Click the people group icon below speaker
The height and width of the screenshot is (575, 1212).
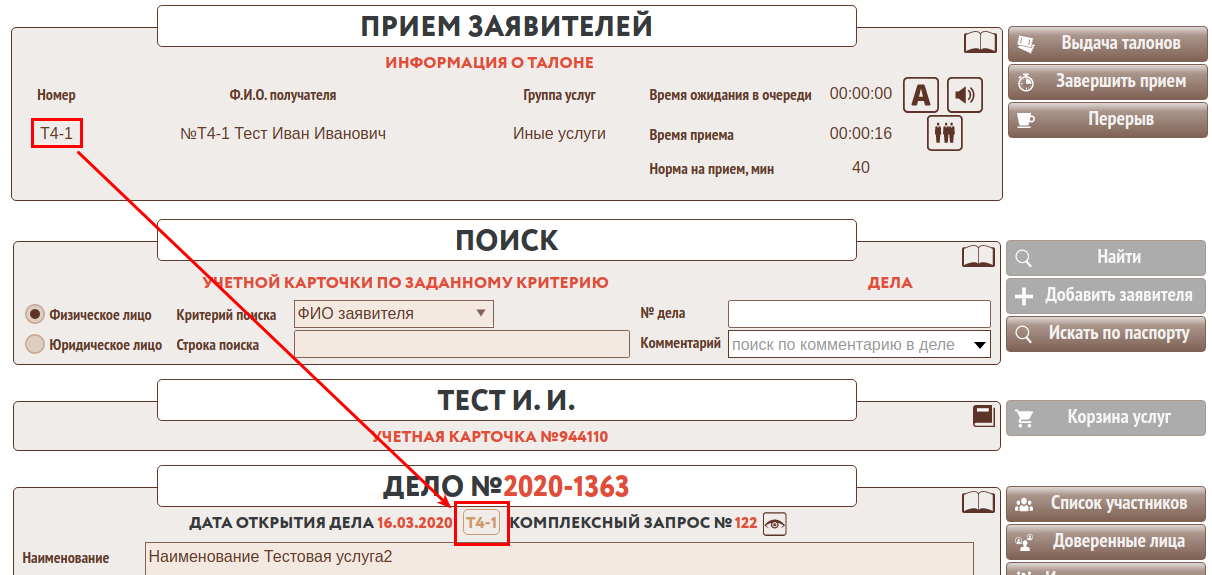coord(944,133)
